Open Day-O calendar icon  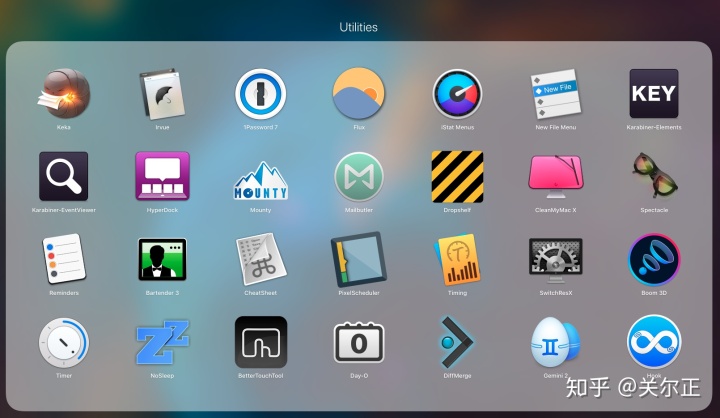pos(359,342)
